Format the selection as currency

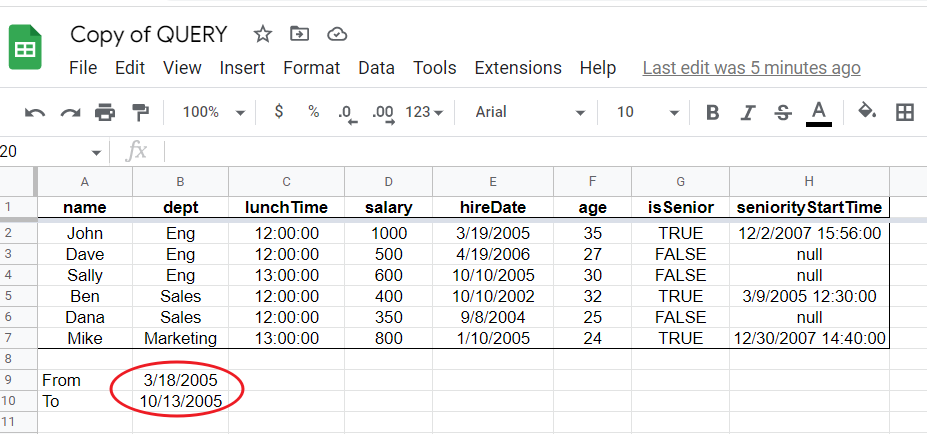[x=278, y=112]
